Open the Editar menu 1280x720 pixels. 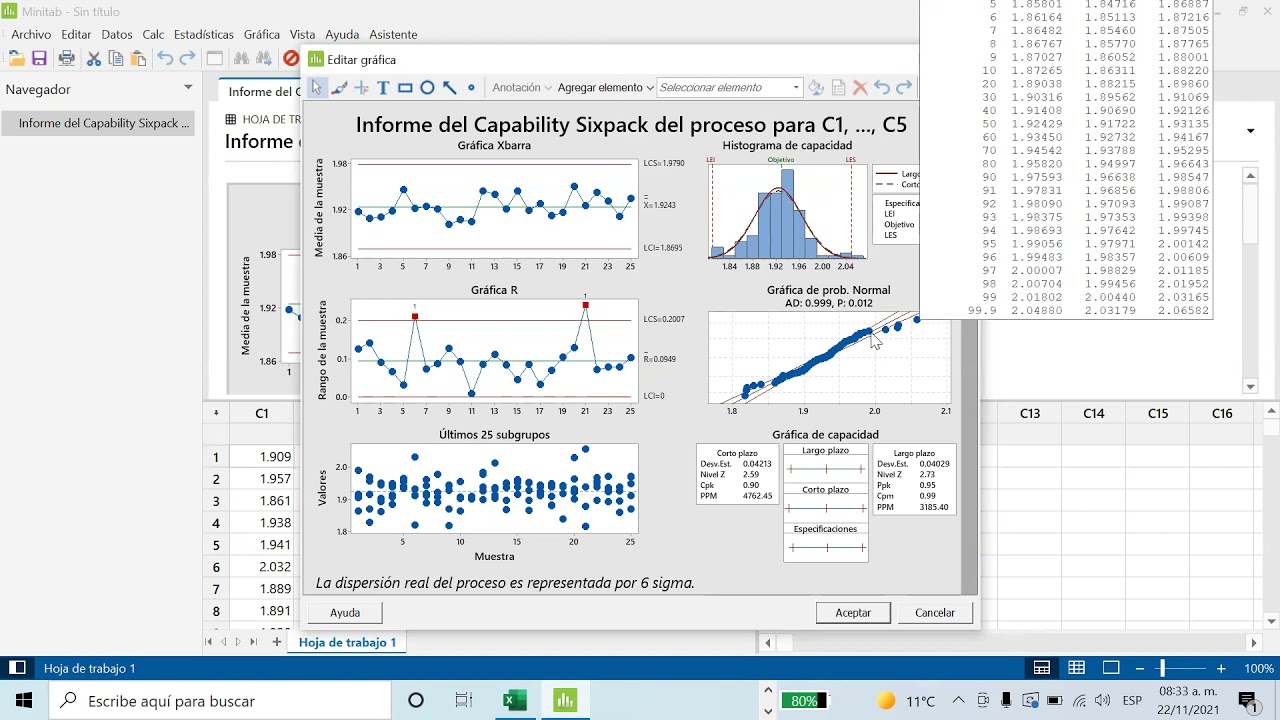pyautogui.click(x=76, y=34)
